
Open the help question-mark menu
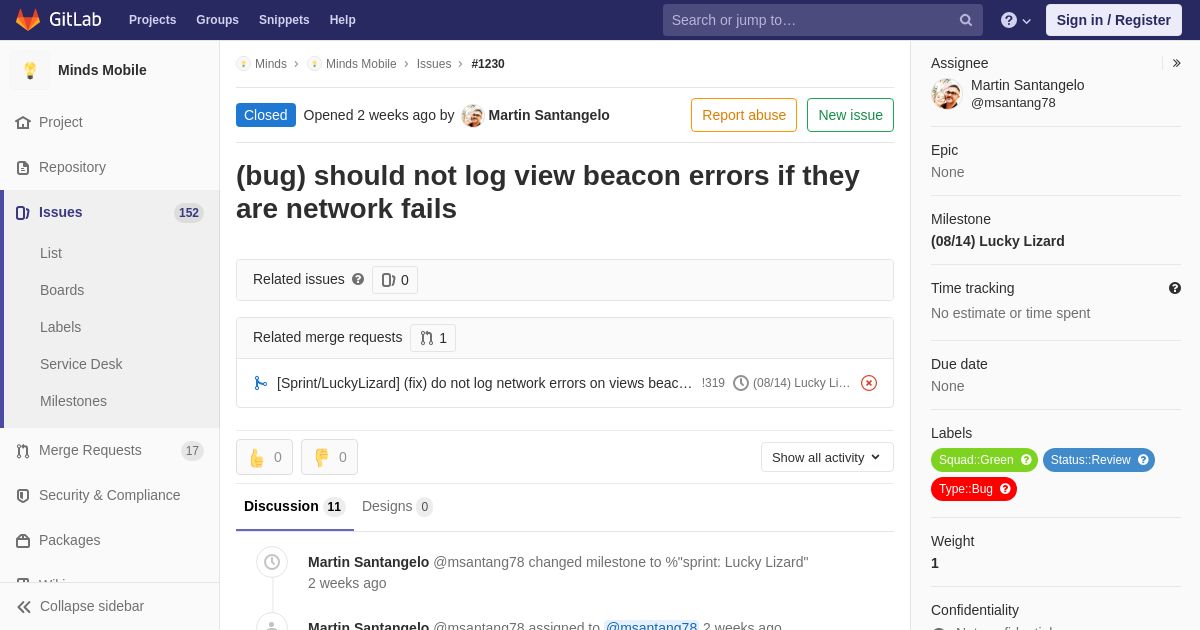pyautogui.click(x=1016, y=20)
